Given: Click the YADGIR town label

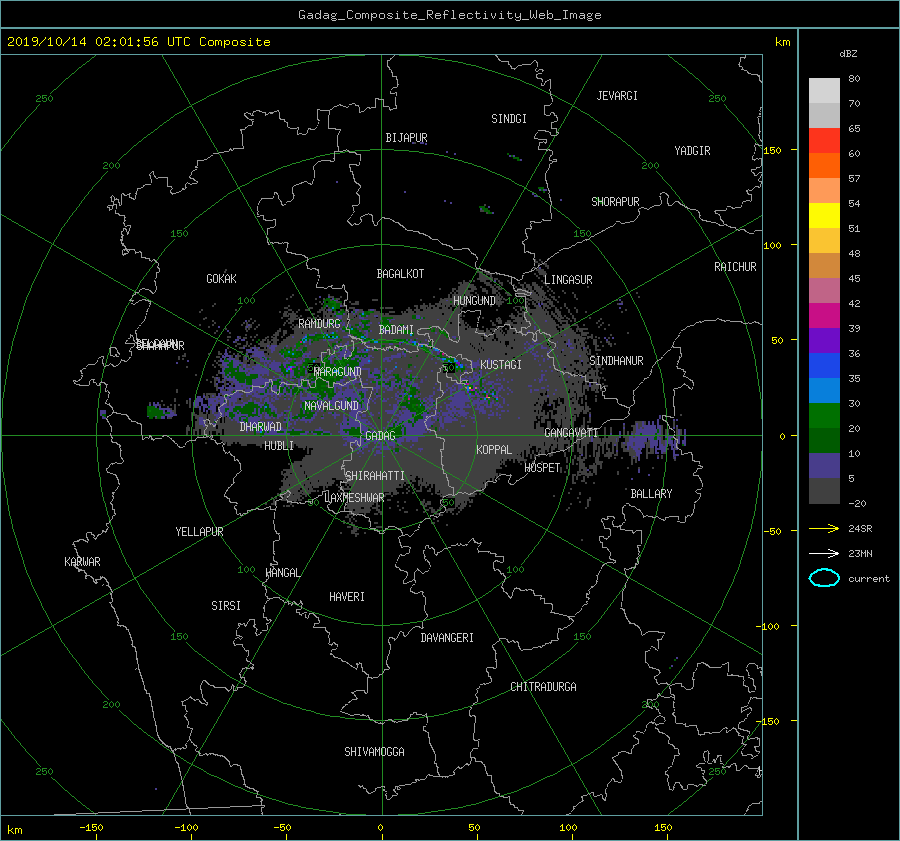Looking at the screenshot, I should (692, 151).
